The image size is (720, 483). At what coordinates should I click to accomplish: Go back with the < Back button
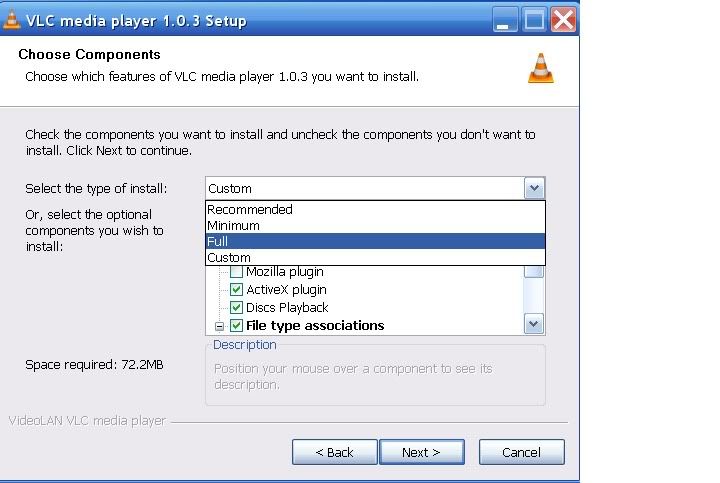pos(335,452)
